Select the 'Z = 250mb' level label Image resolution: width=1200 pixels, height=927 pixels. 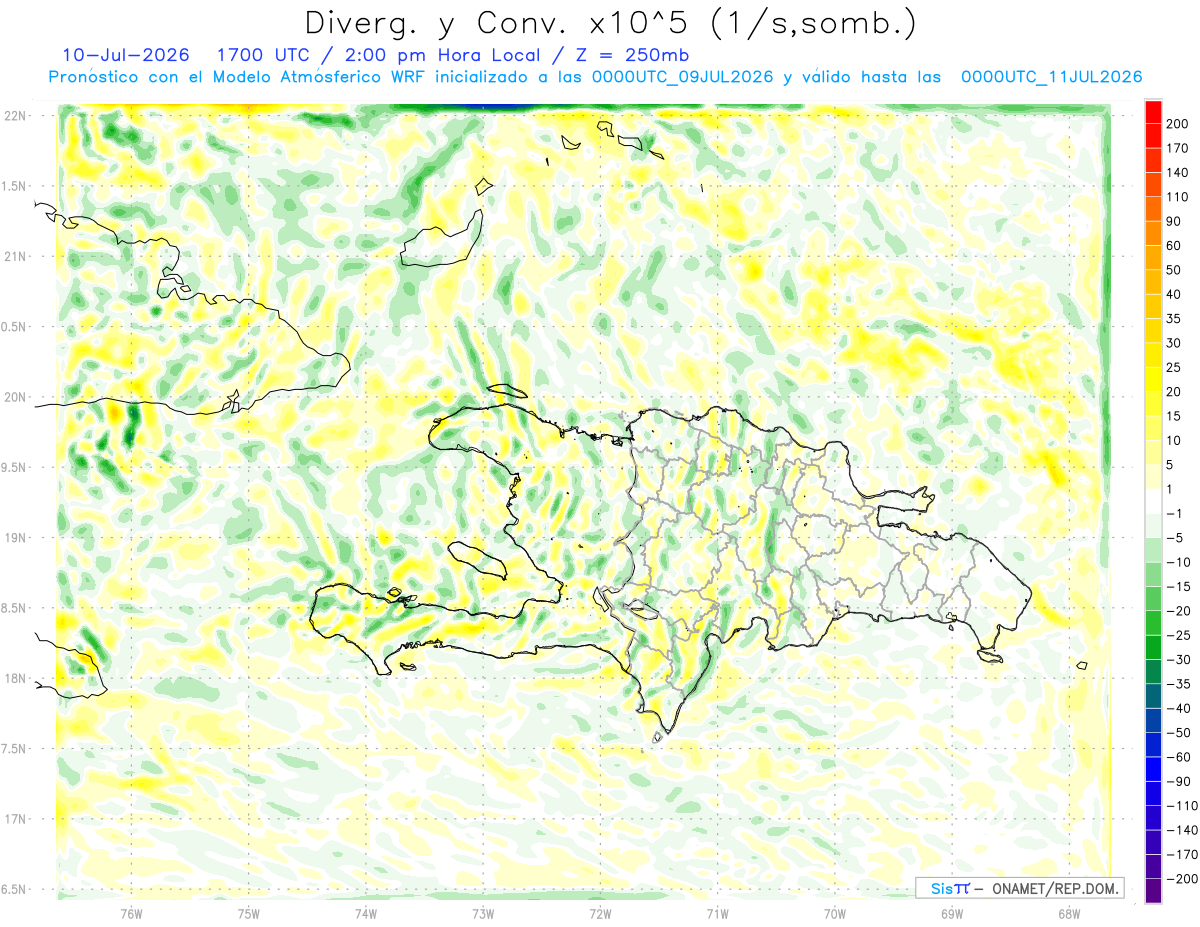(x=632, y=55)
